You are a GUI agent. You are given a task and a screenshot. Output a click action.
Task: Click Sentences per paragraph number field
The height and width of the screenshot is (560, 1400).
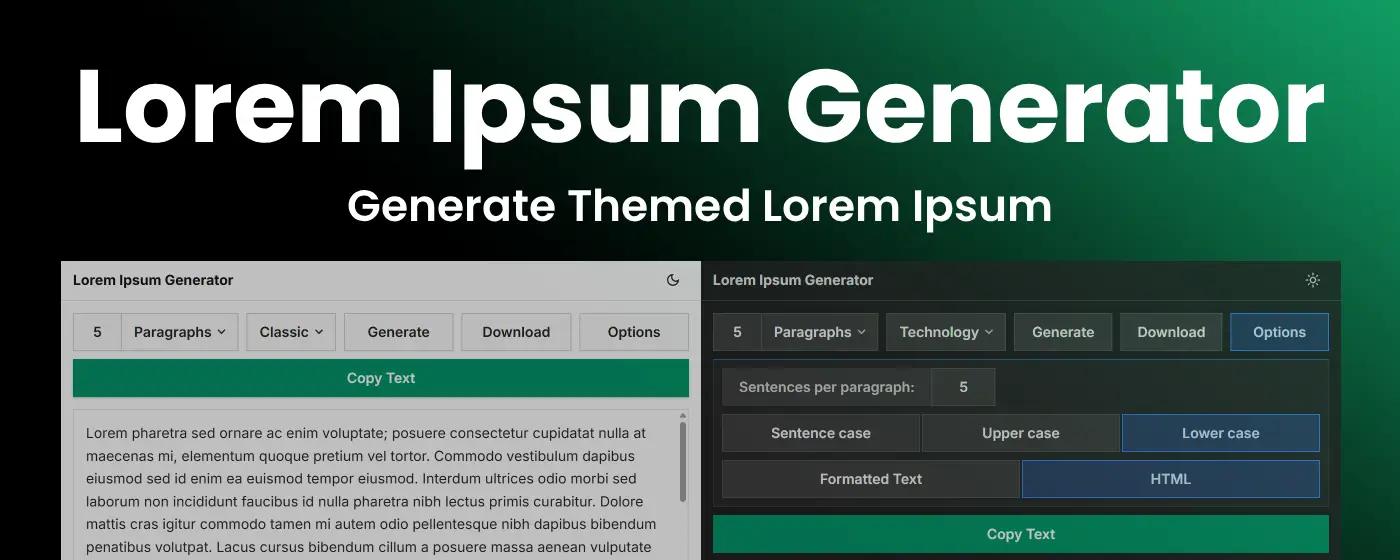pyautogui.click(x=963, y=387)
